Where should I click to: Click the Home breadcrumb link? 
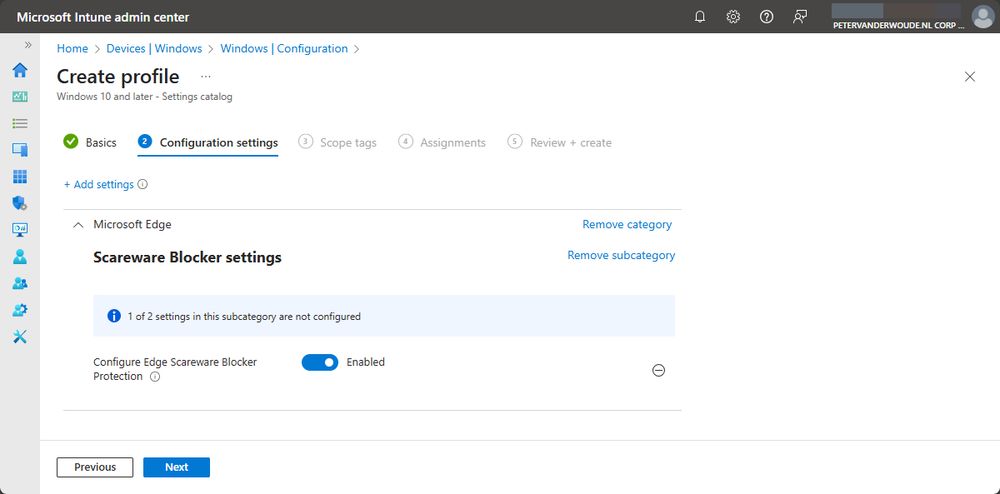[72, 48]
